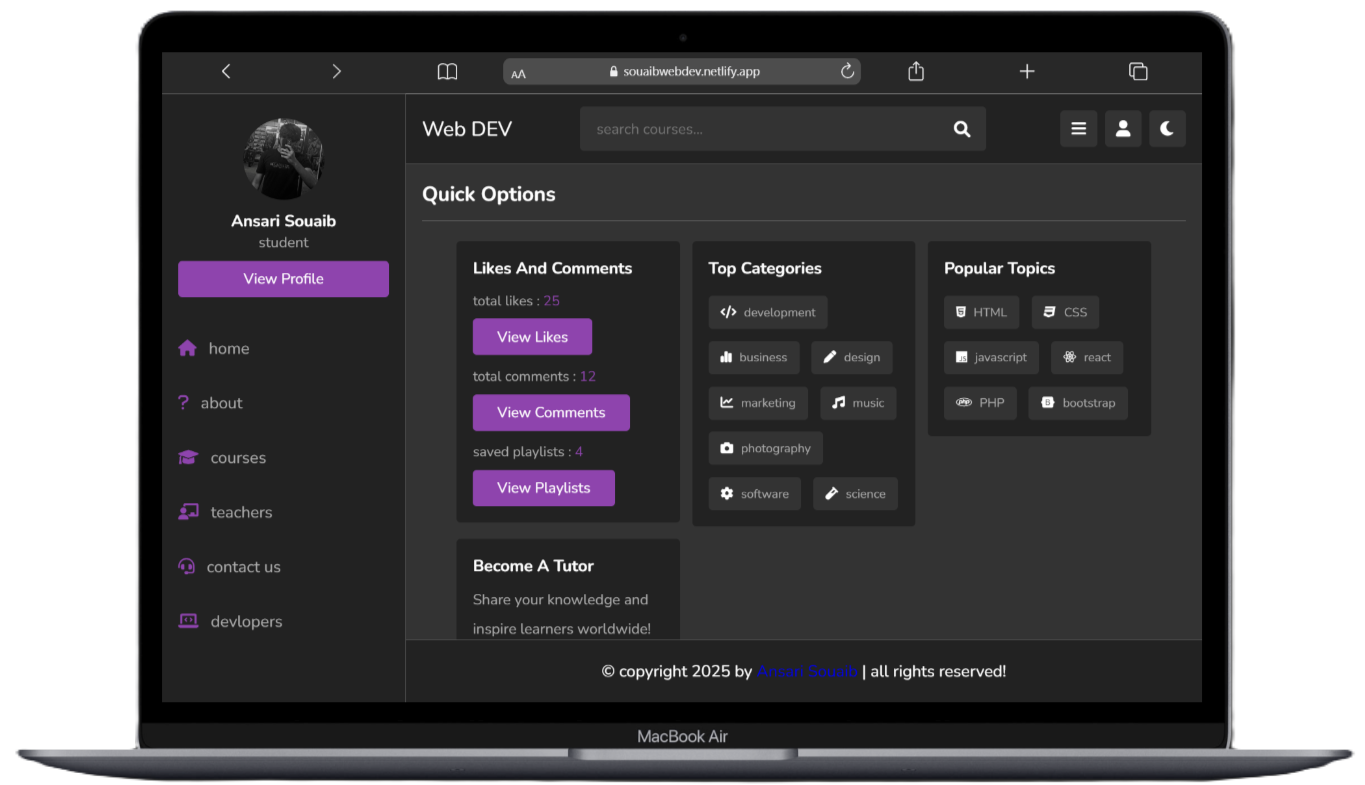The width and height of the screenshot is (1365, 785).
Task: Reload the page via the address bar icon
Action: point(847,71)
